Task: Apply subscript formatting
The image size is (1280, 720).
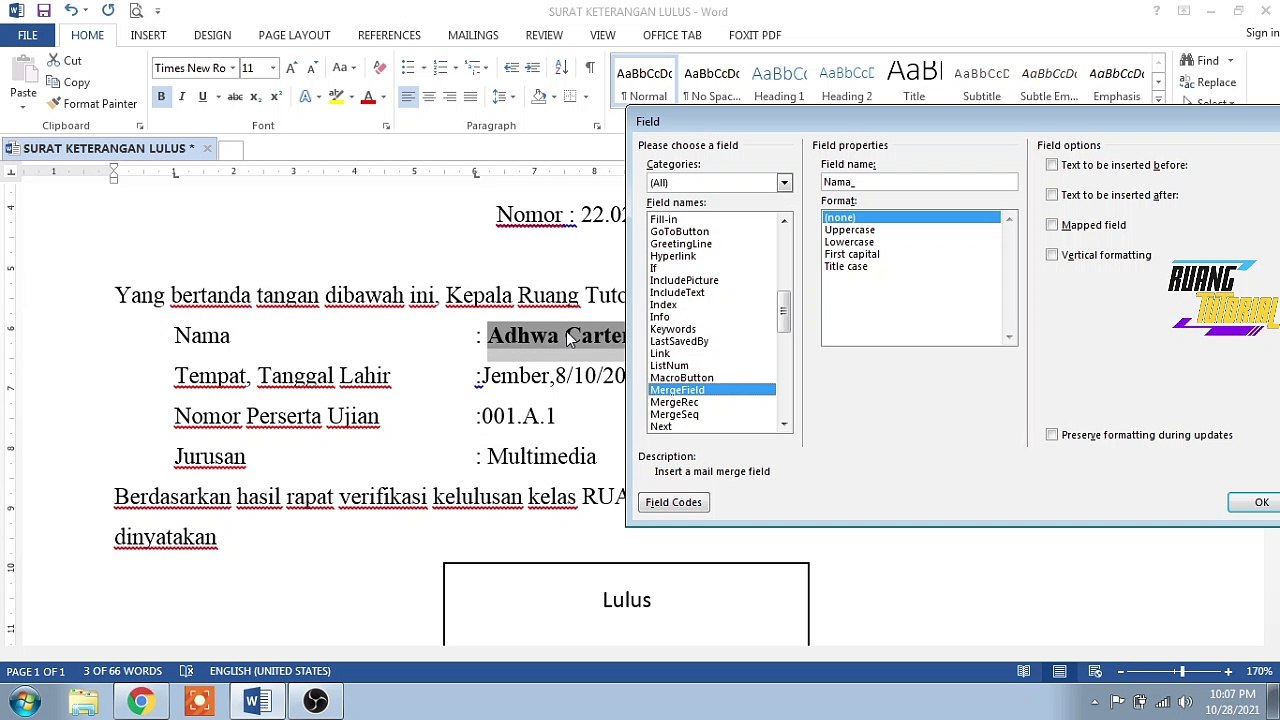Action: tap(255, 97)
